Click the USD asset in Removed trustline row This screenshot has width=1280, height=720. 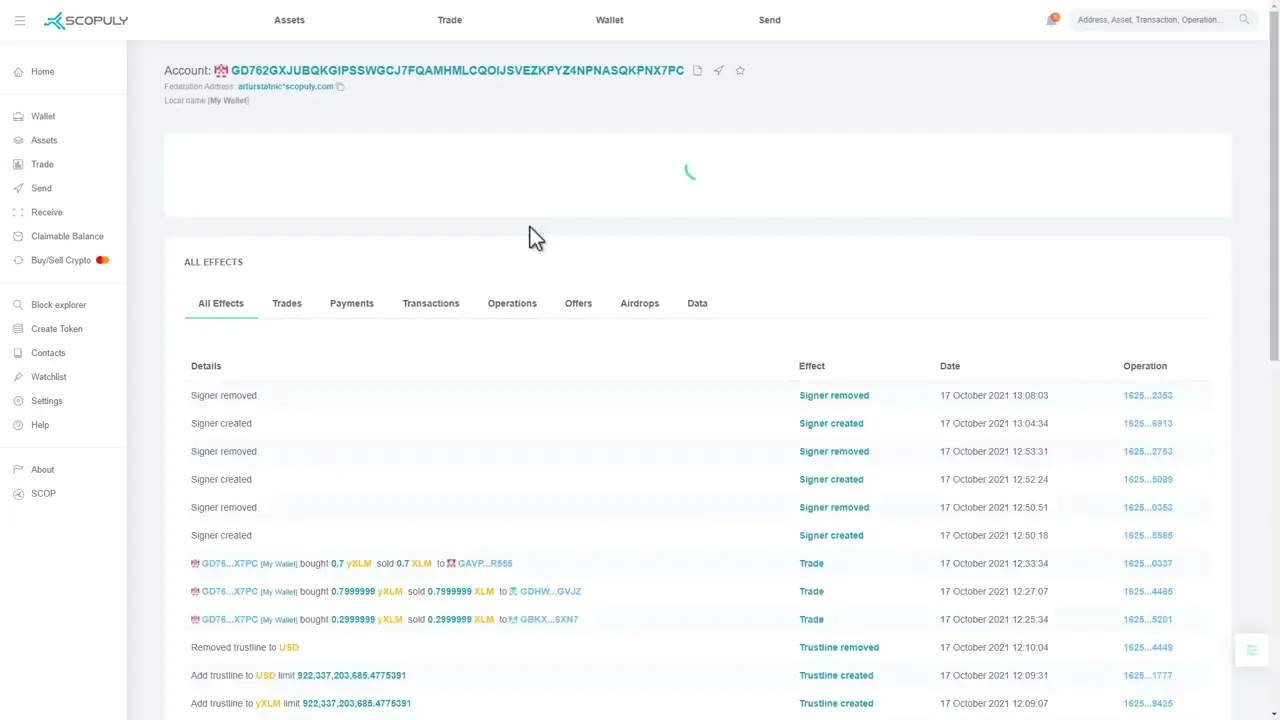tap(289, 648)
